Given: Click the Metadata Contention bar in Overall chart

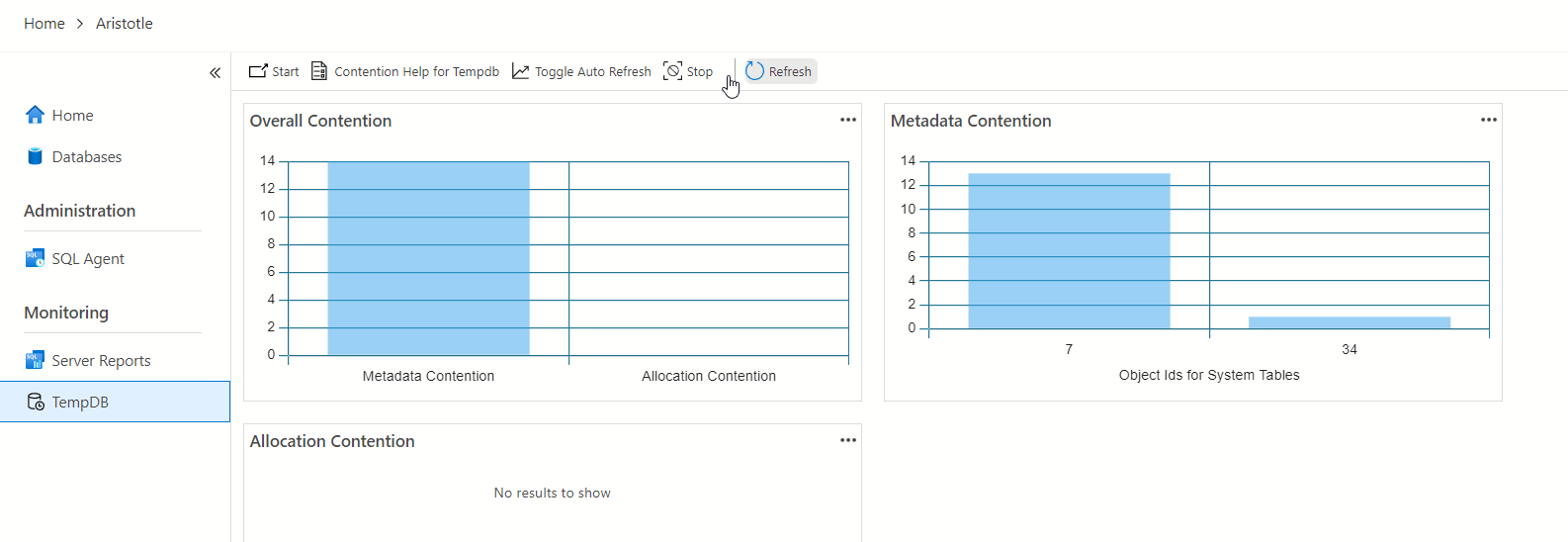Looking at the screenshot, I should [428, 257].
